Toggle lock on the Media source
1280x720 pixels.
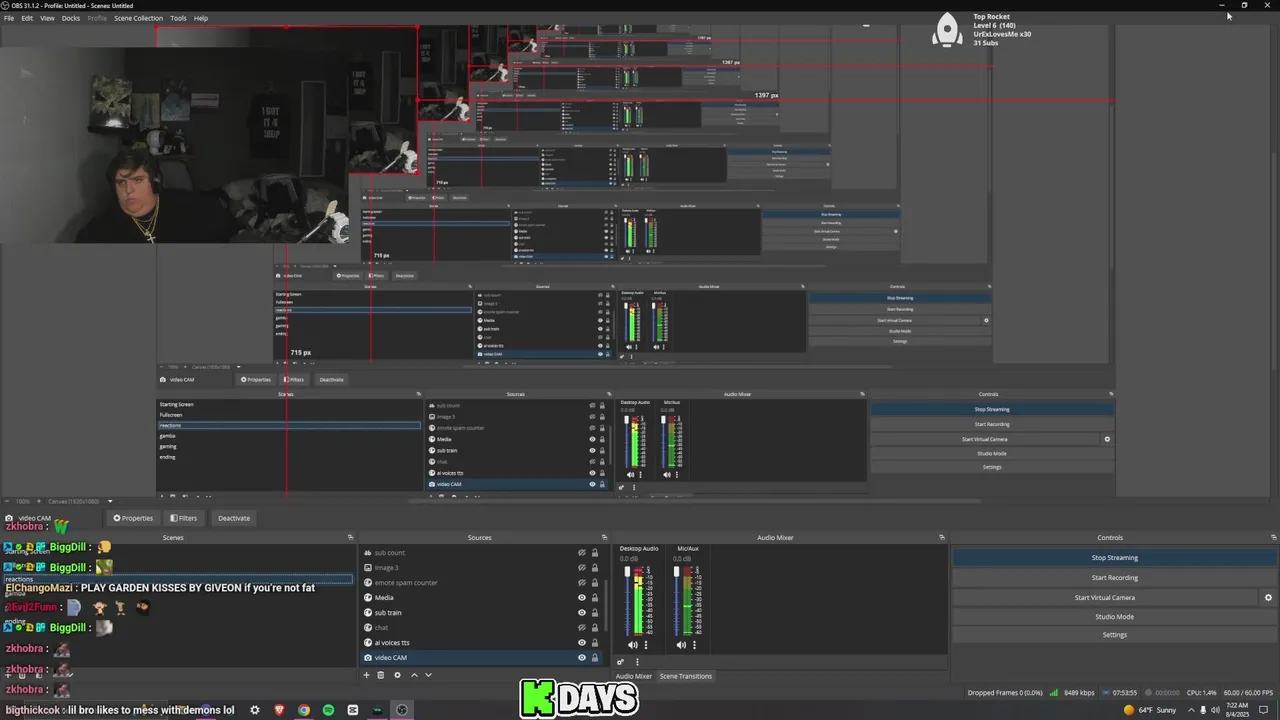click(595, 598)
